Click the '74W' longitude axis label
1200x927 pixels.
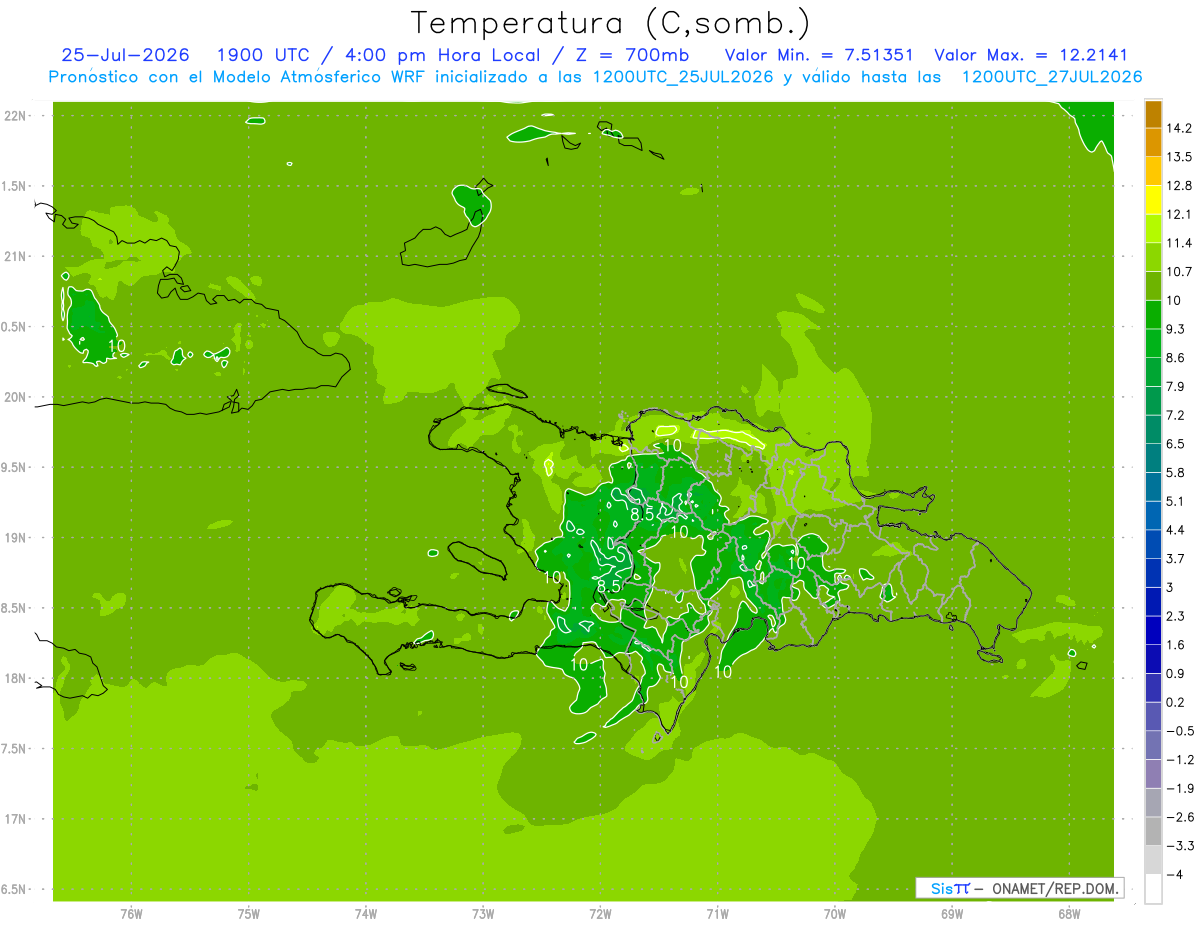tap(366, 913)
